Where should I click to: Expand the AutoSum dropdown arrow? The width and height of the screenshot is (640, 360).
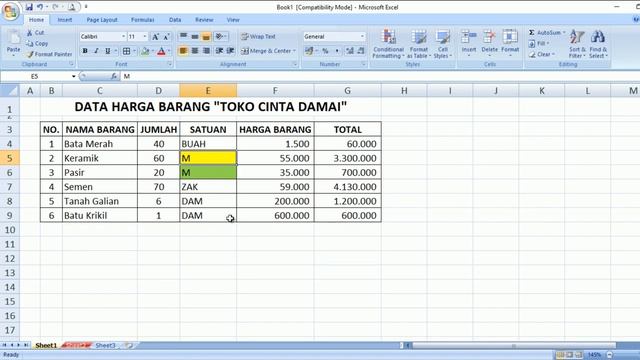click(x=564, y=32)
